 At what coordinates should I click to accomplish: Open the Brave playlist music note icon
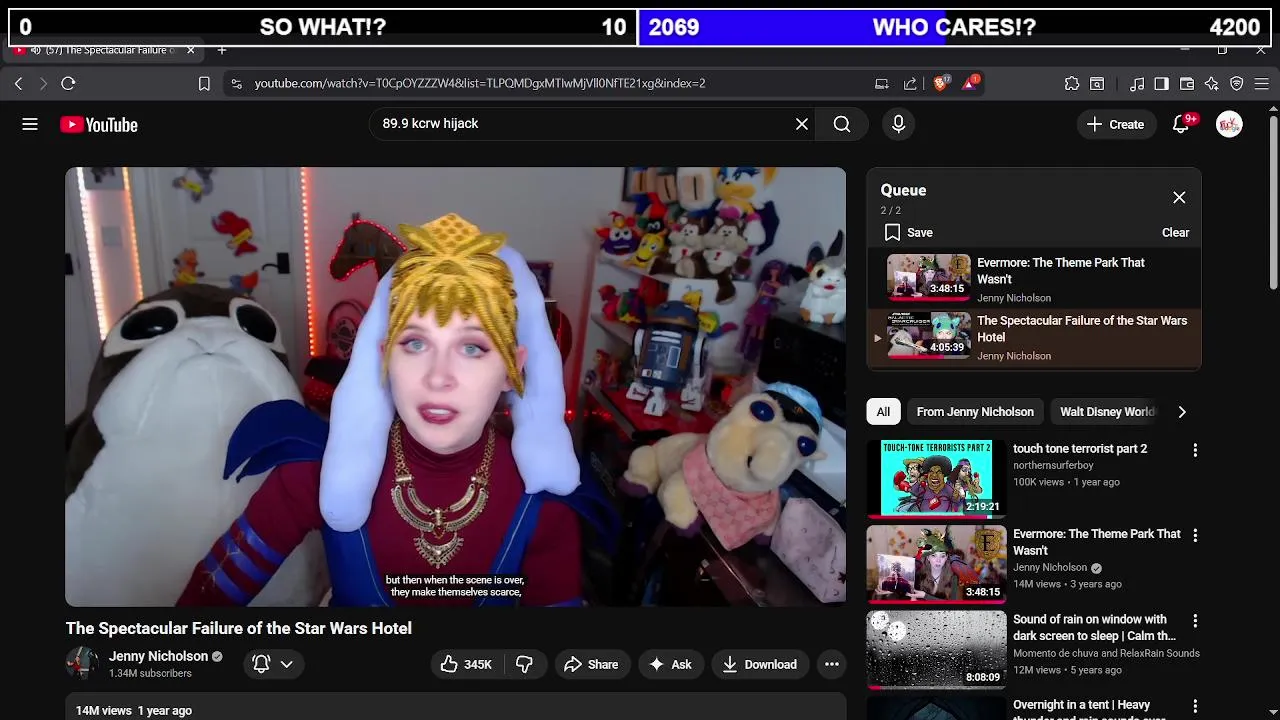1137,84
